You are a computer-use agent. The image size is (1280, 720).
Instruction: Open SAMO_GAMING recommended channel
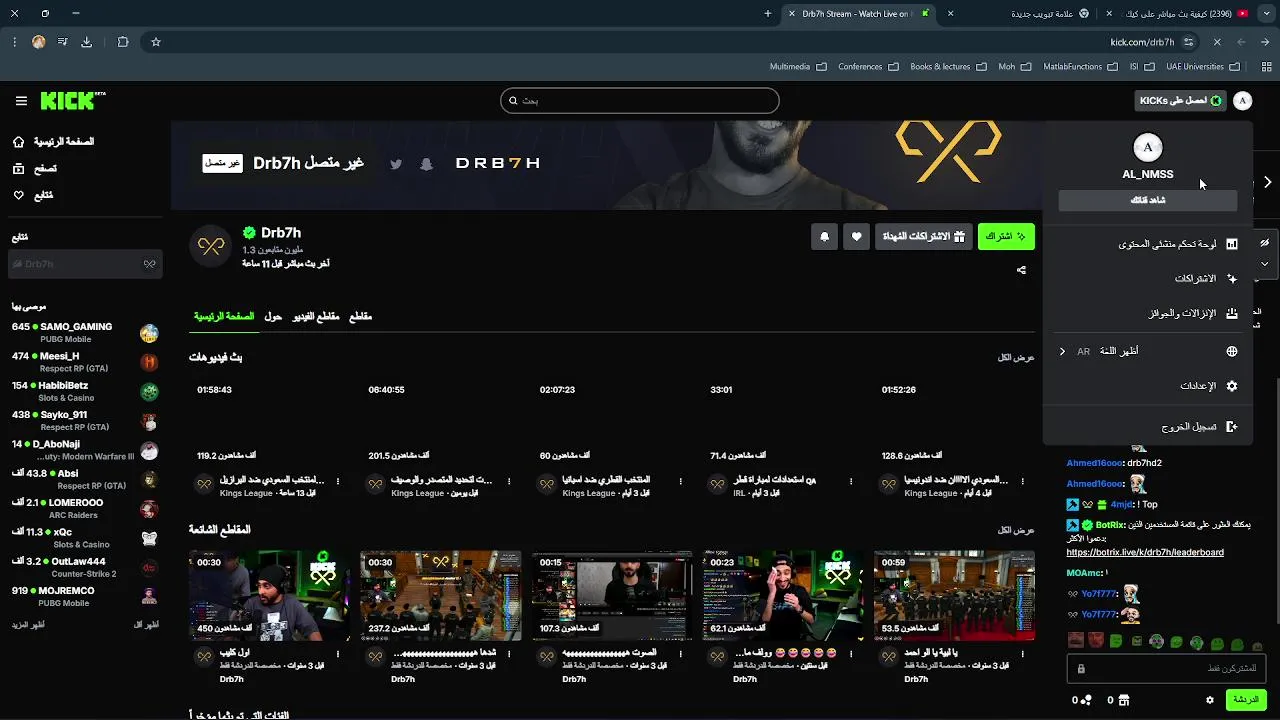coord(85,333)
